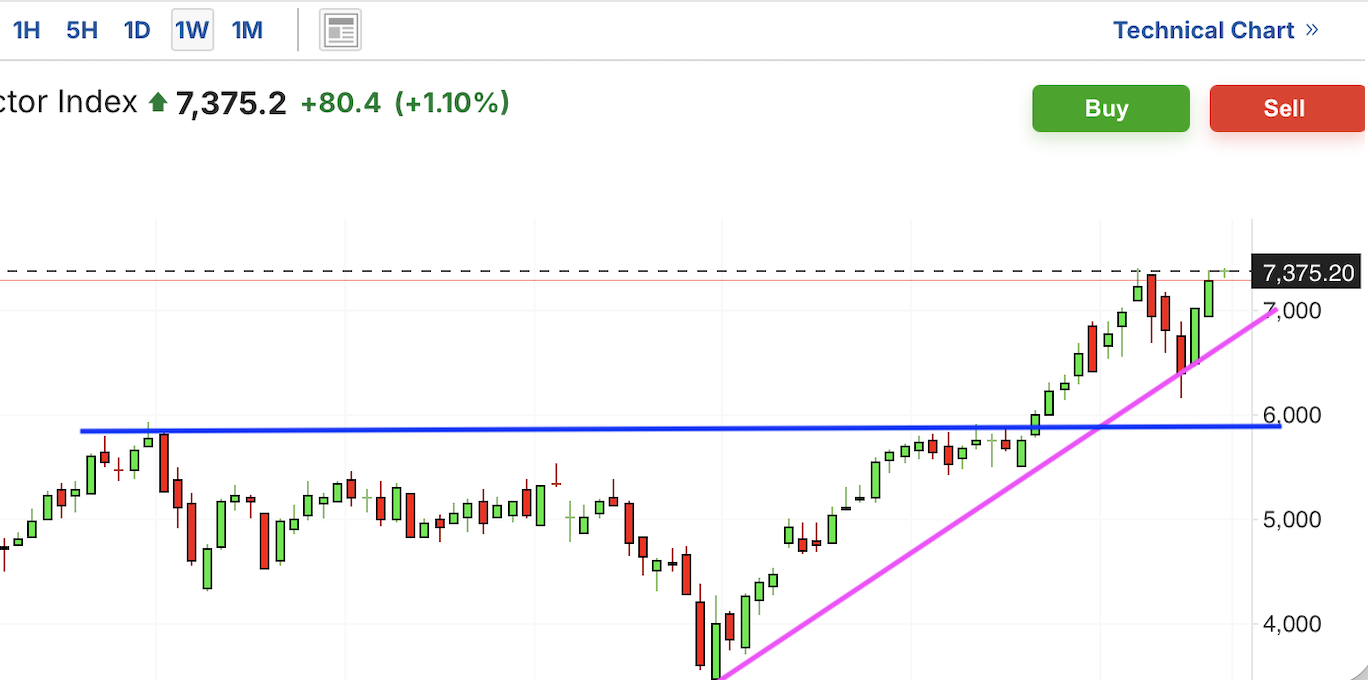Select the 1H timeframe
Screen dimensions: 1368x680
point(26,30)
